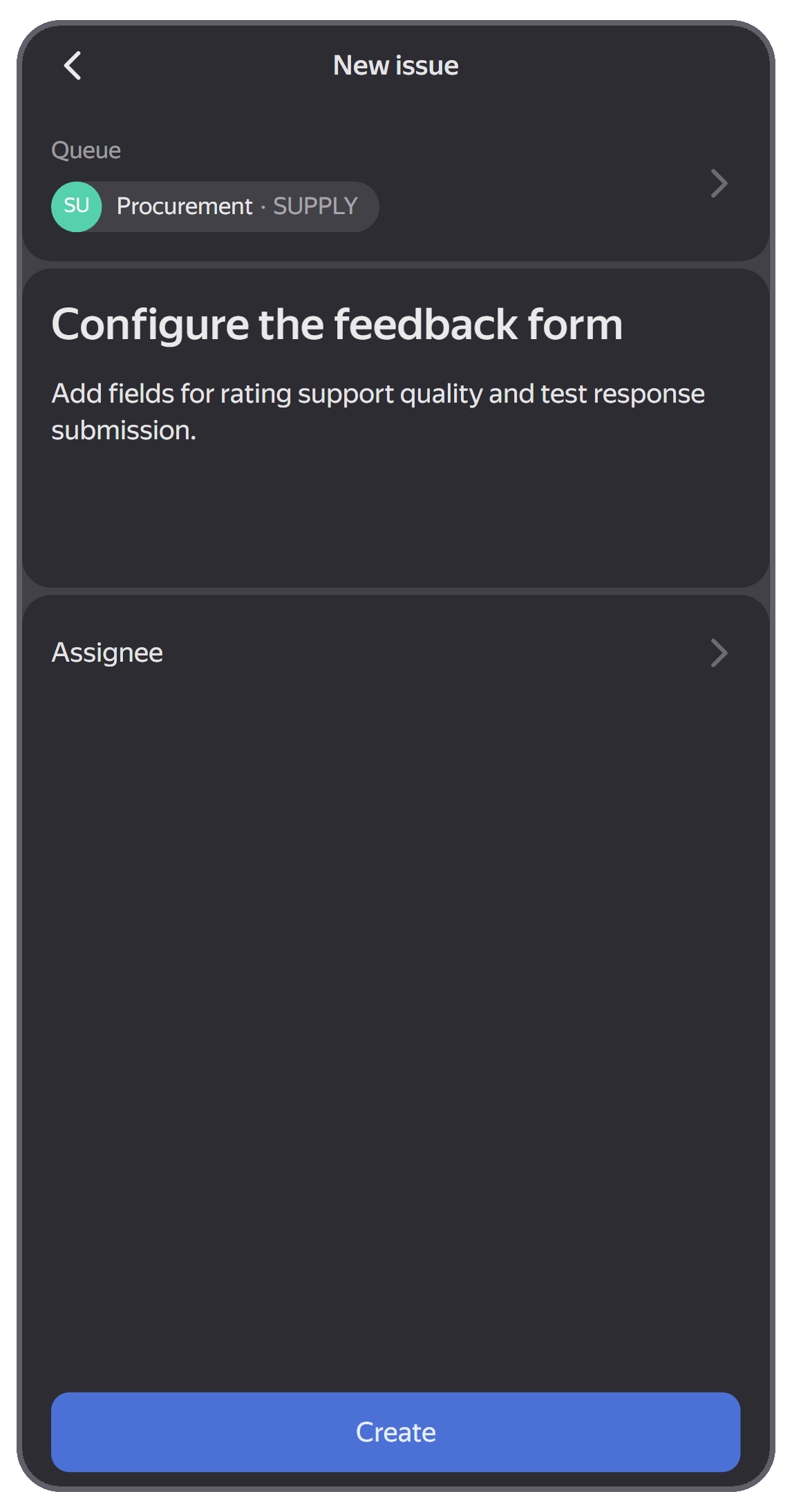Open the Assignee row

[x=395, y=653]
